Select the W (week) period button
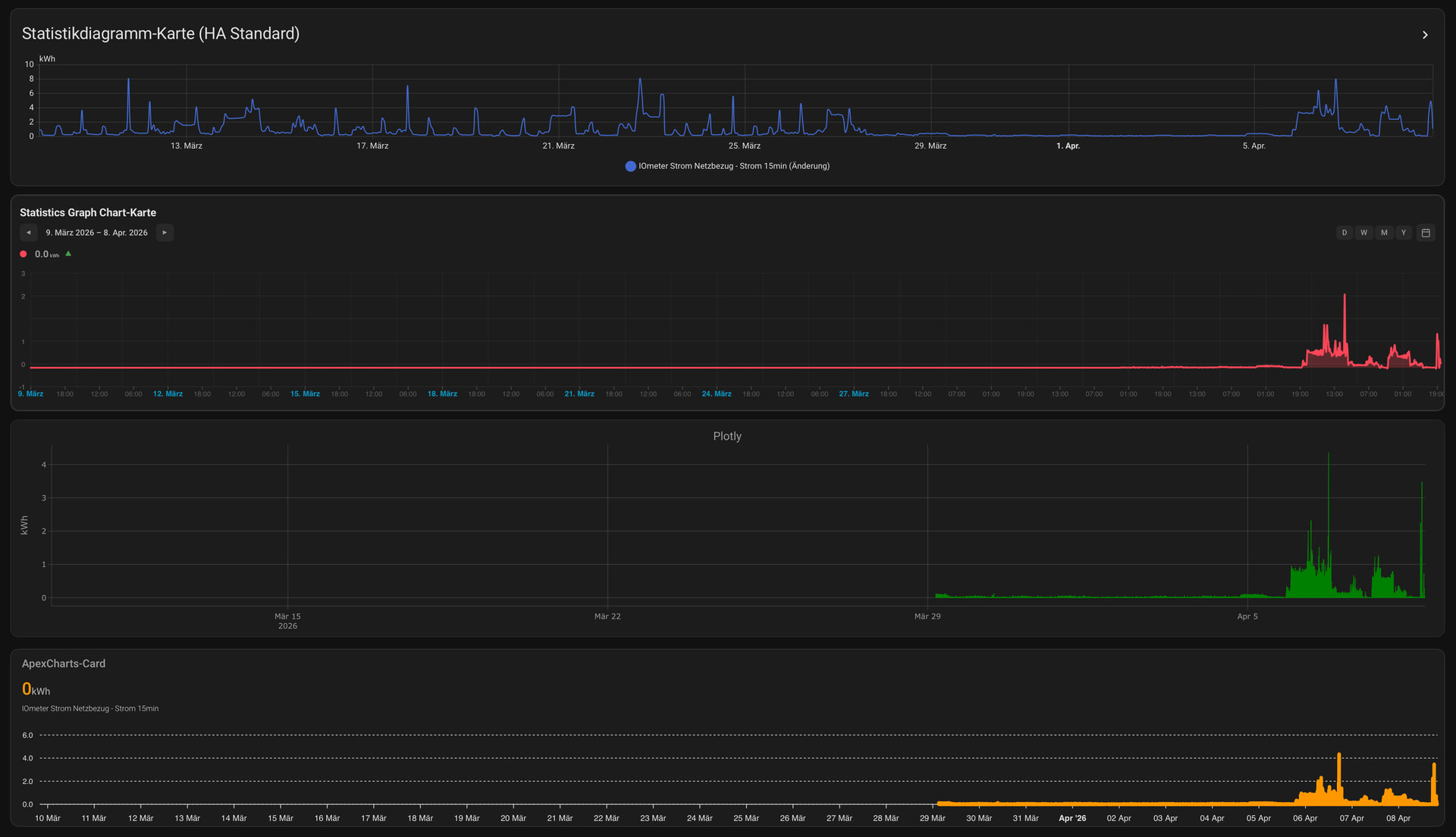Image resolution: width=1456 pixels, height=837 pixels. point(1364,233)
